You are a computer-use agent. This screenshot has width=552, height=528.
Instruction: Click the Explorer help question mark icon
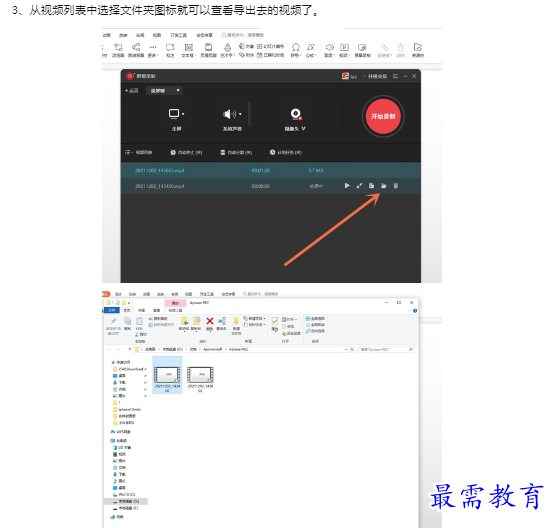click(x=415, y=310)
